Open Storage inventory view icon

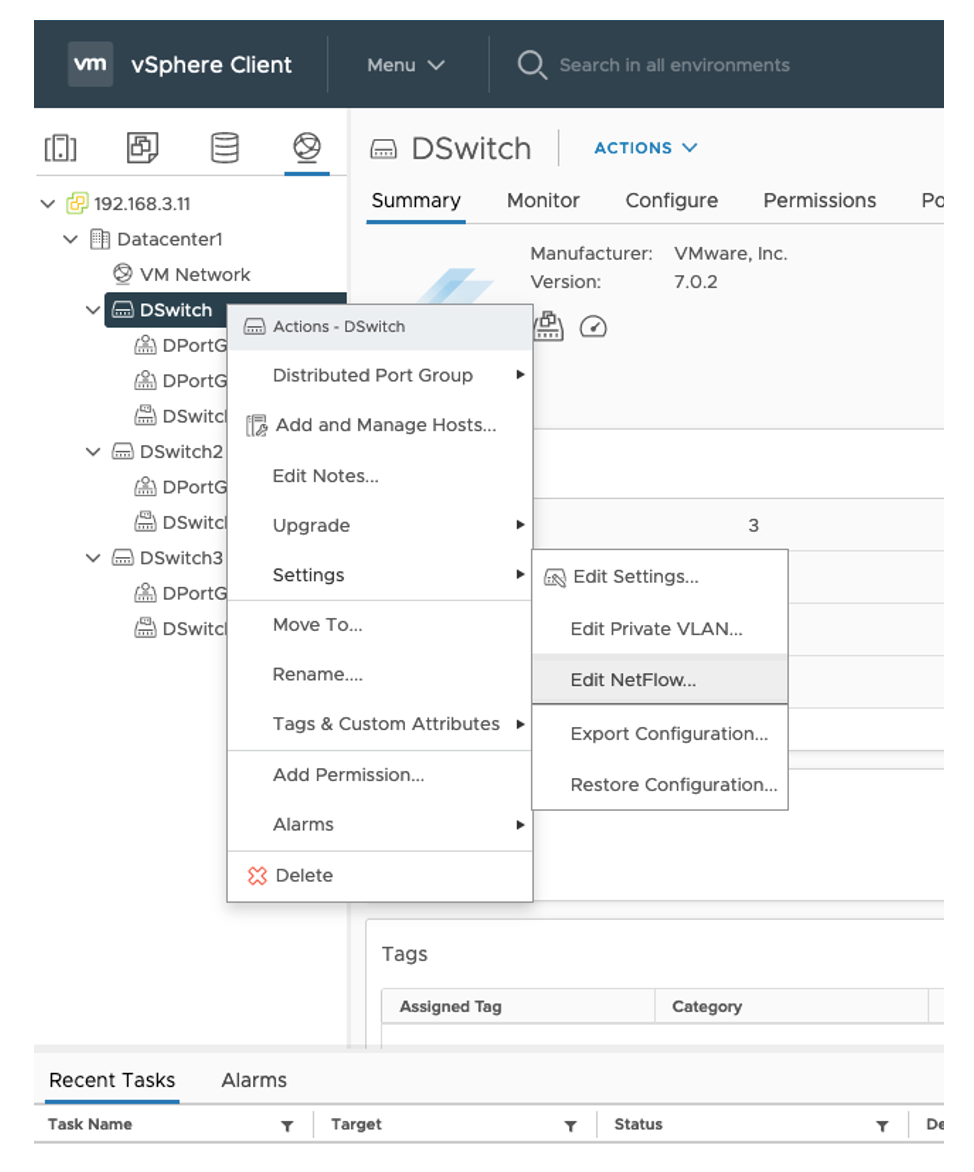[224, 148]
